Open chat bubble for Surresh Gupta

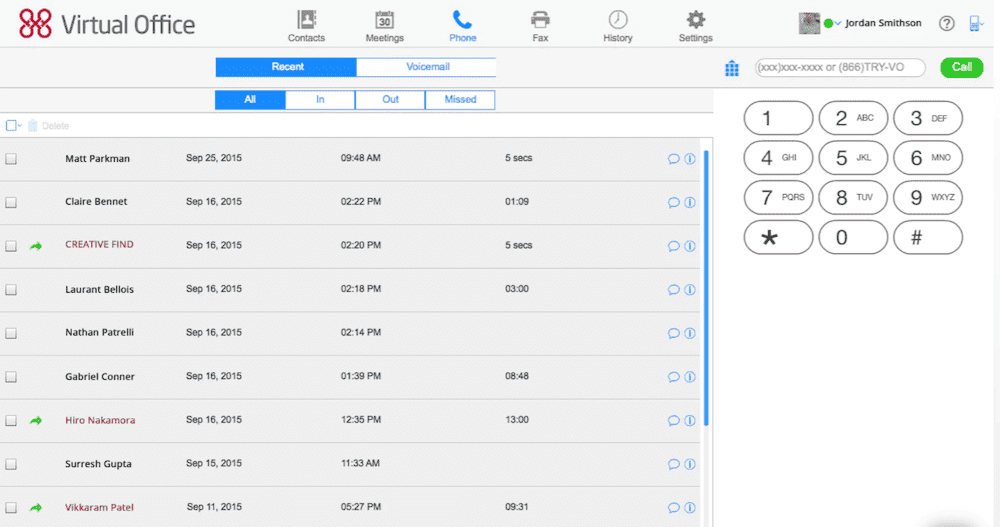point(673,464)
